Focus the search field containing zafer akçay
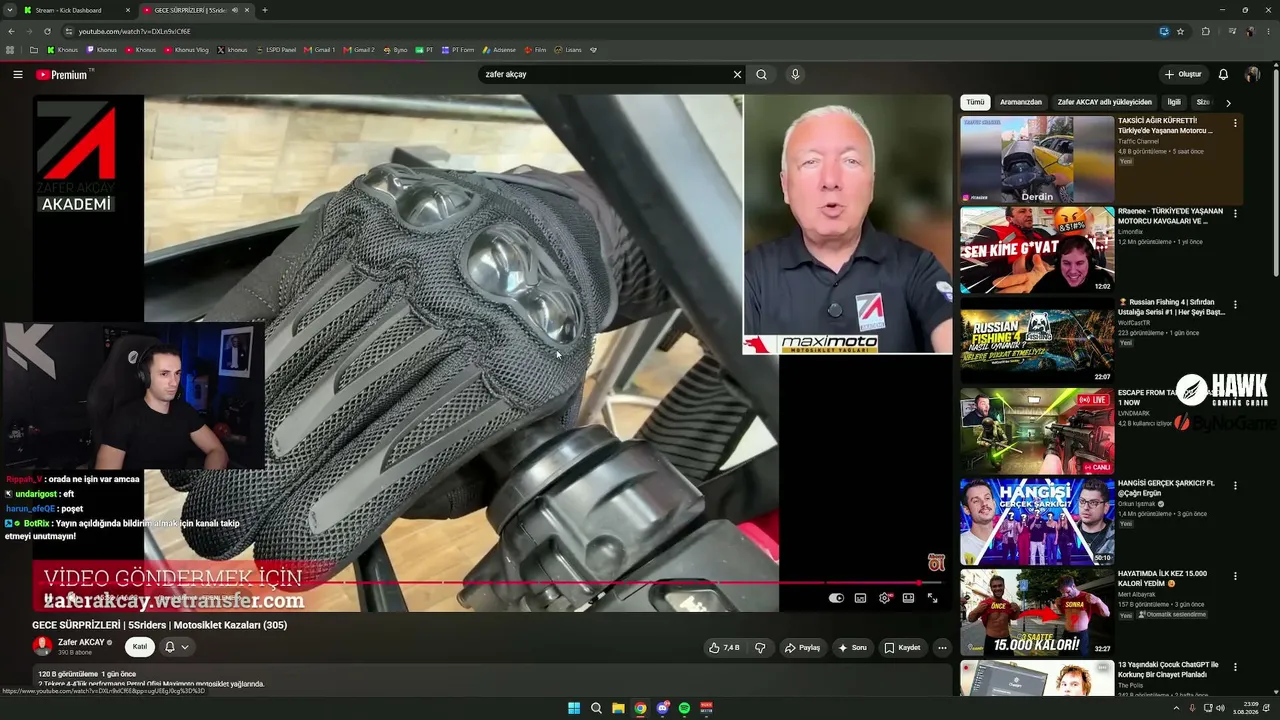The width and height of the screenshot is (1280, 720). click(605, 74)
